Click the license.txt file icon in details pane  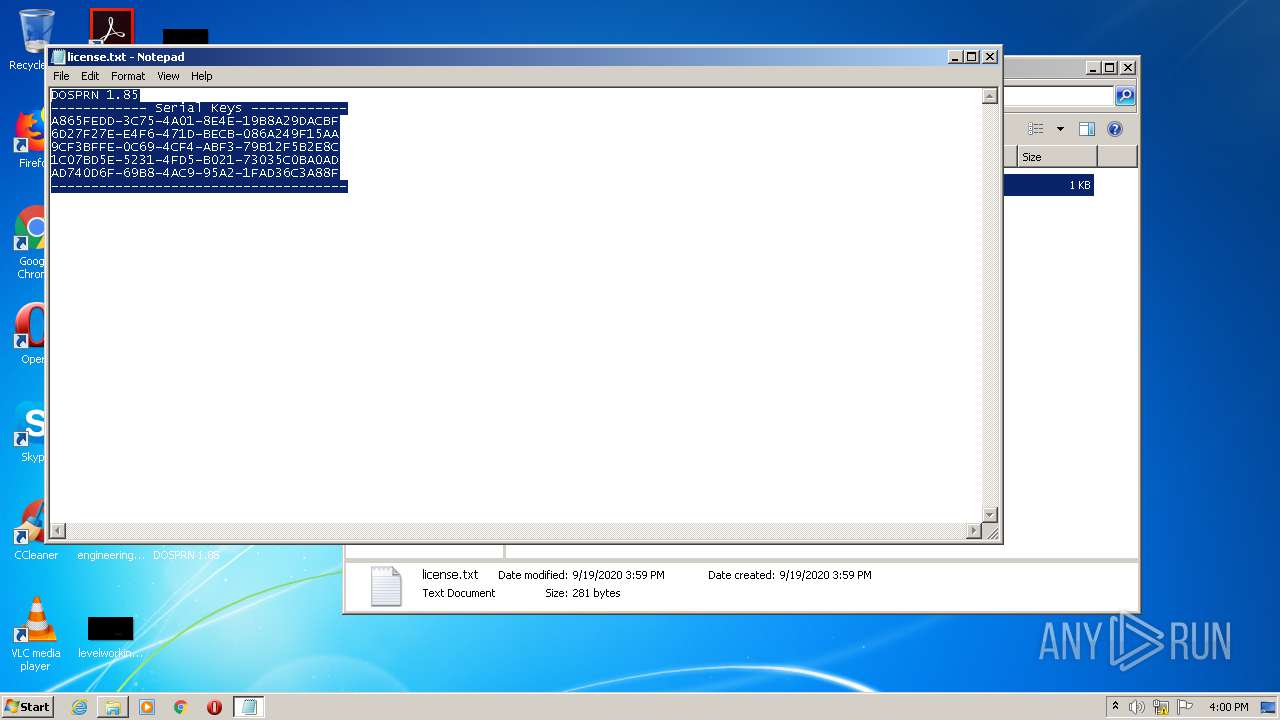[386, 586]
